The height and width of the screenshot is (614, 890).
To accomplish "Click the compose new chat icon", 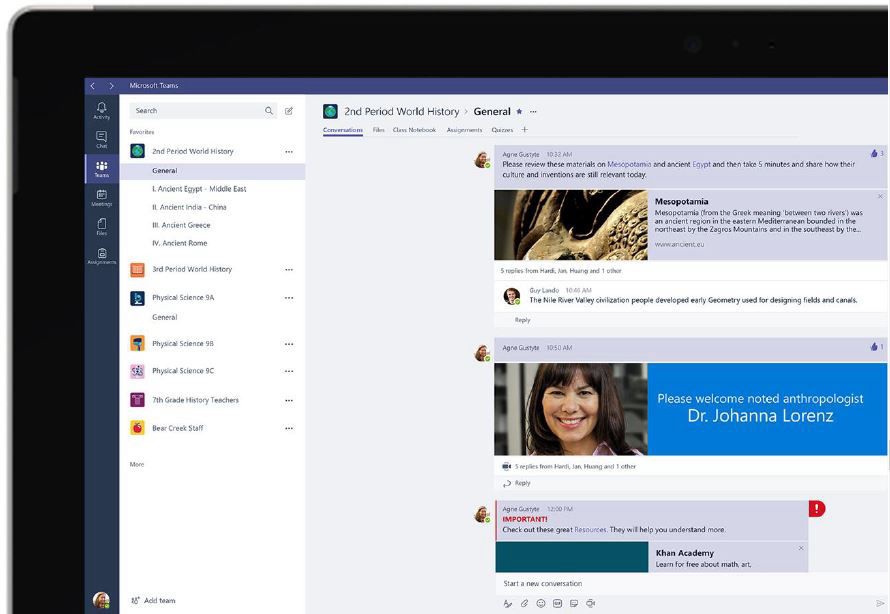I will click(x=289, y=111).
